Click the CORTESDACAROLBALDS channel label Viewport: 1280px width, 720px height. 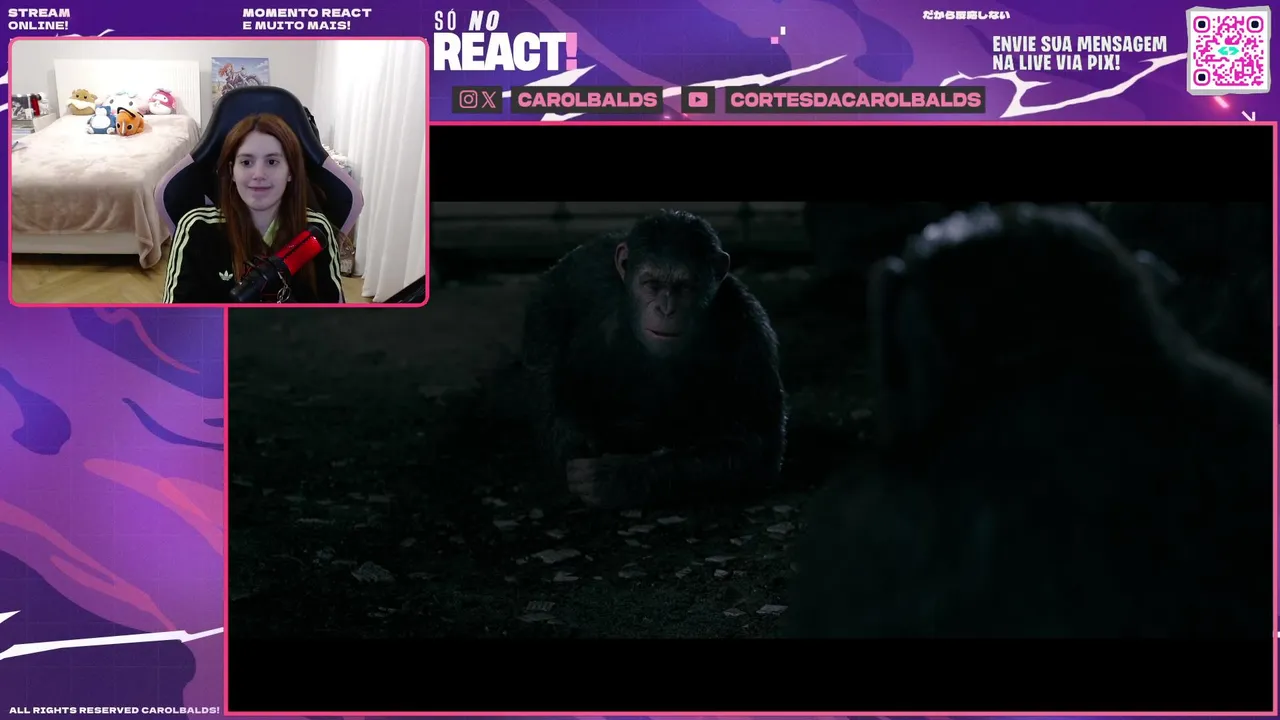[855, 99]
